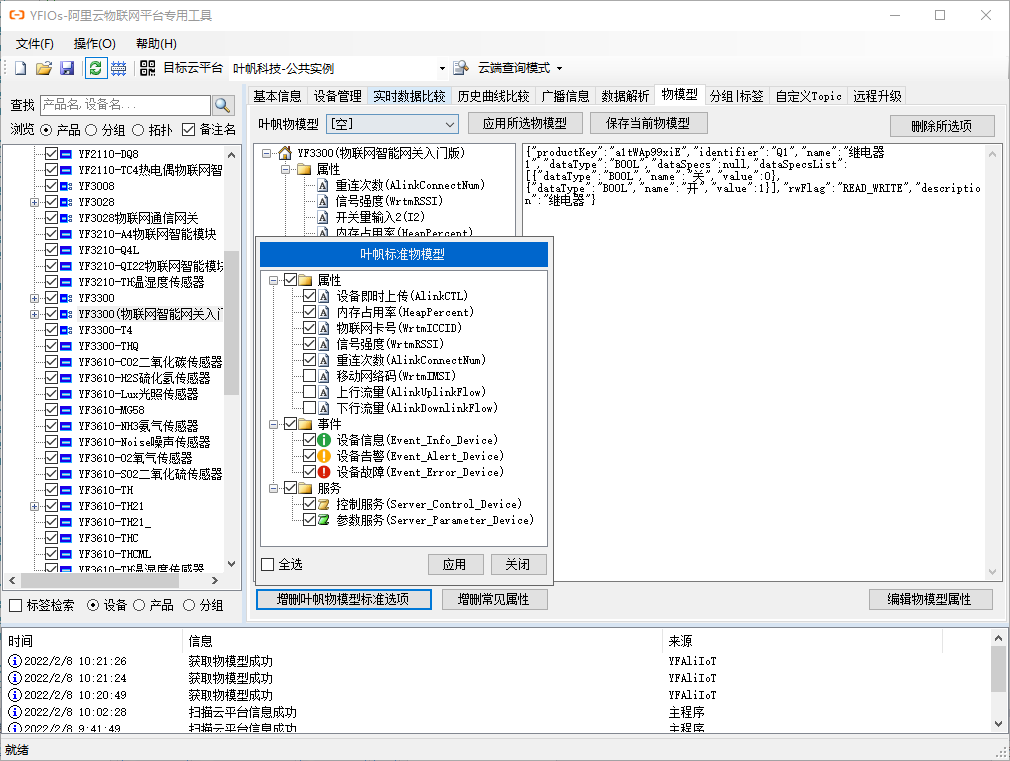Click the folder icon of 服务 group
This screenshot has height=761, width=1010.
click(305, 488)
